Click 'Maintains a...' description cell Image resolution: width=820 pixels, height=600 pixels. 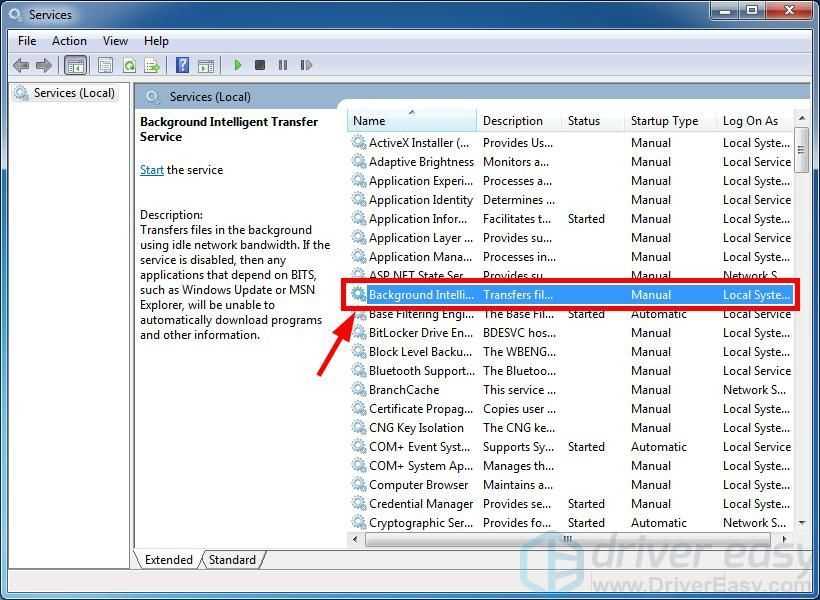[x=518, y=485]
